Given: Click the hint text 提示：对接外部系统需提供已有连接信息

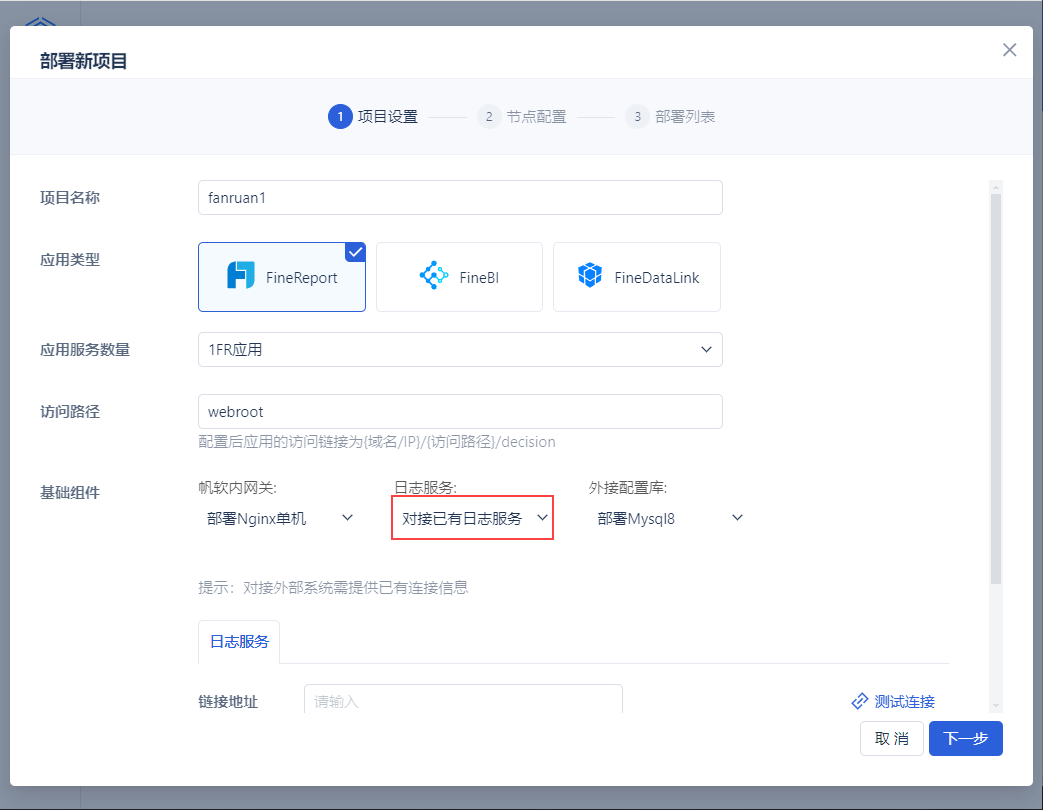Looking at the screenshot, I should click(333, 587).
